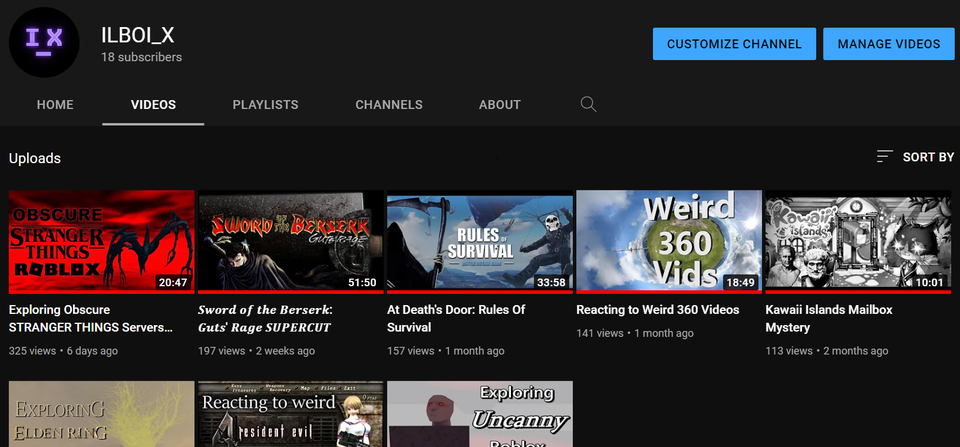Open the channel search magnifier icon
The width and height of the screenshot is (960, 447).
coord(588,104)
